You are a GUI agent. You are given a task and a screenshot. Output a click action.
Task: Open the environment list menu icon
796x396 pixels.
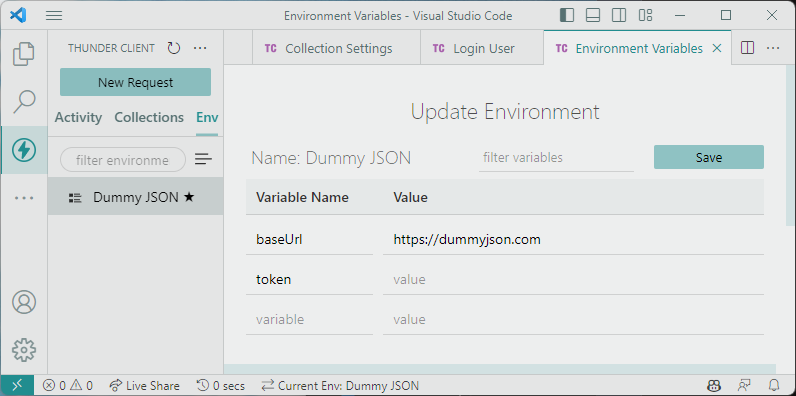pos(203,159)
